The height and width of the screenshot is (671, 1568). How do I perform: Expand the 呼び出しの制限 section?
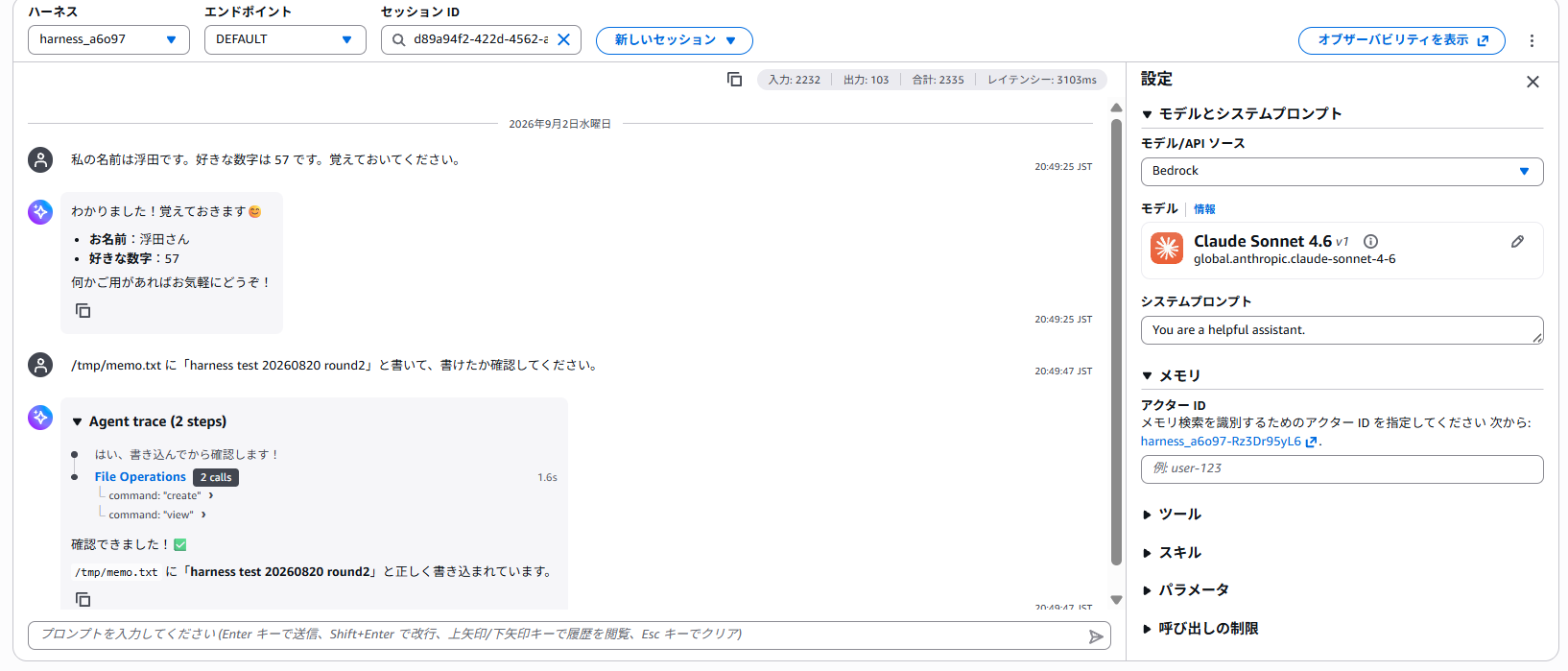(1200, 629)
